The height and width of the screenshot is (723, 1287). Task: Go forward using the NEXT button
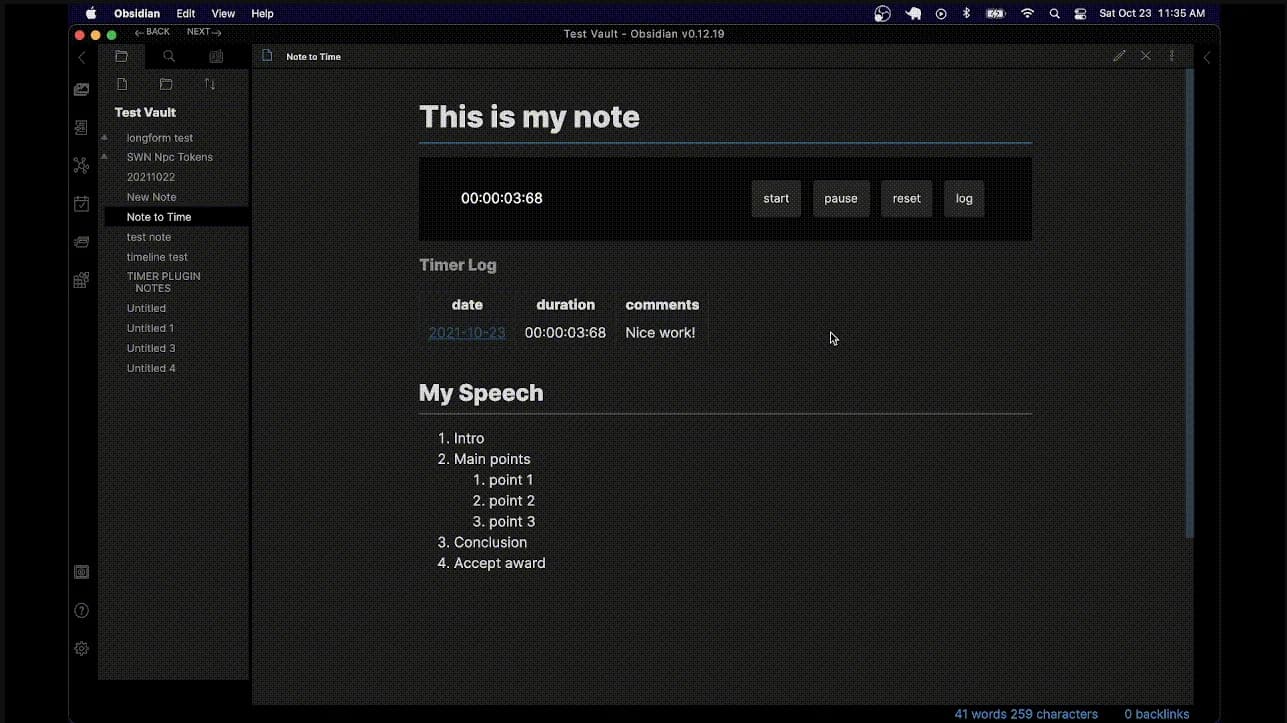pos(204,32)
